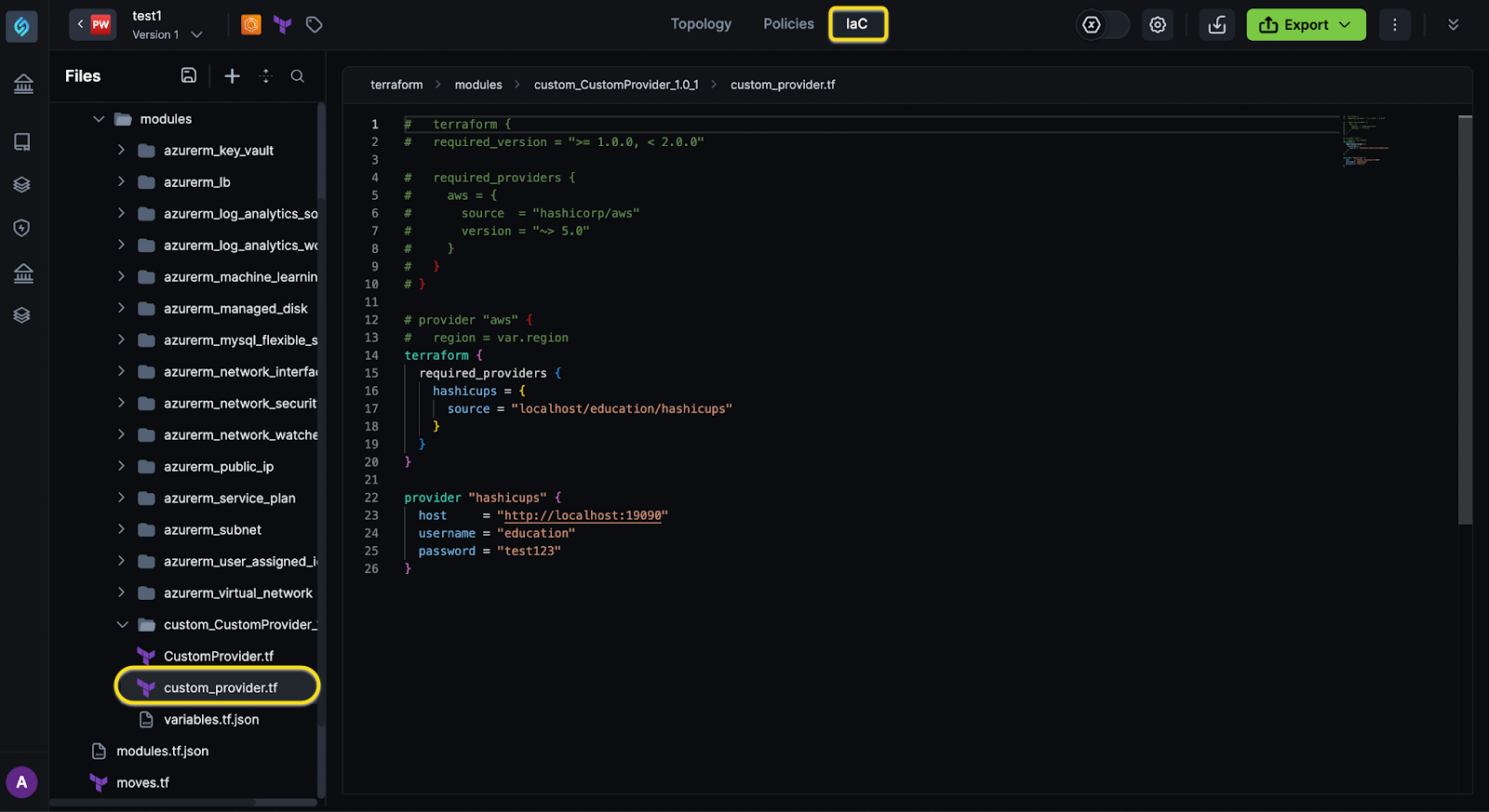Screen dimensions: 1489x812
Task: Select the azurerm_machine_learnin folder
Action: 240,277
